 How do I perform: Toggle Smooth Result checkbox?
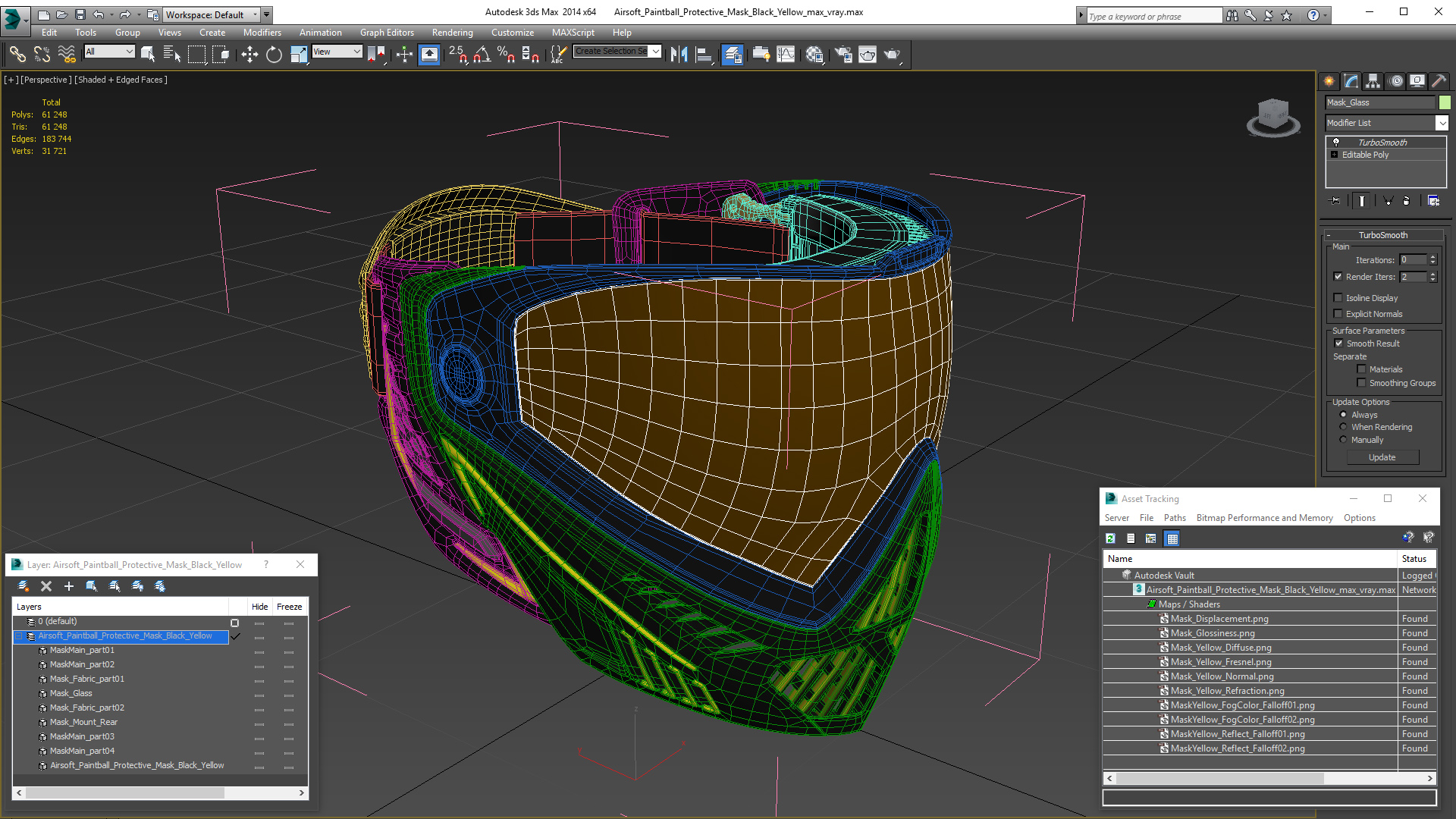pyautogui.click(x=1339, y=344)
